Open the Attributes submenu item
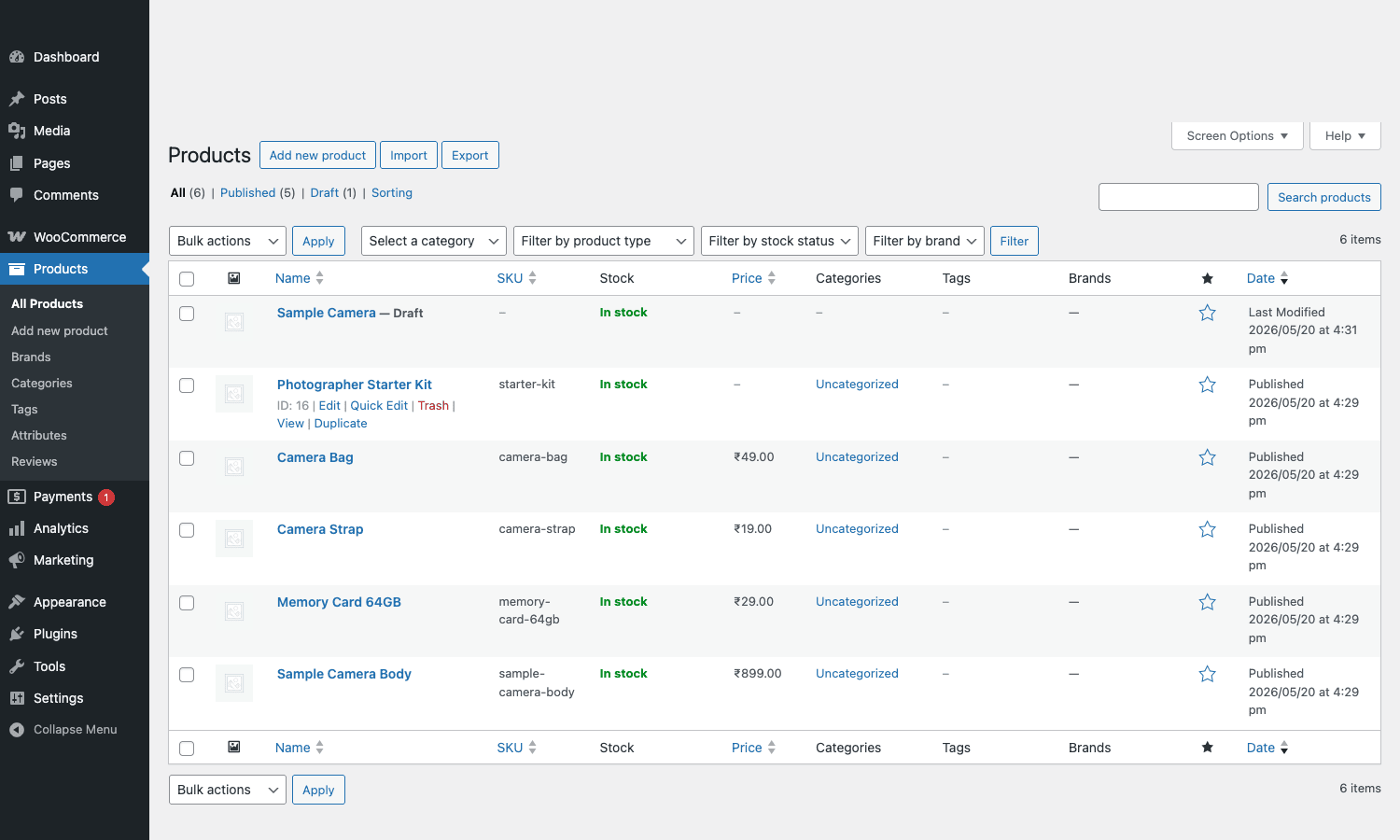 [39, 435]
